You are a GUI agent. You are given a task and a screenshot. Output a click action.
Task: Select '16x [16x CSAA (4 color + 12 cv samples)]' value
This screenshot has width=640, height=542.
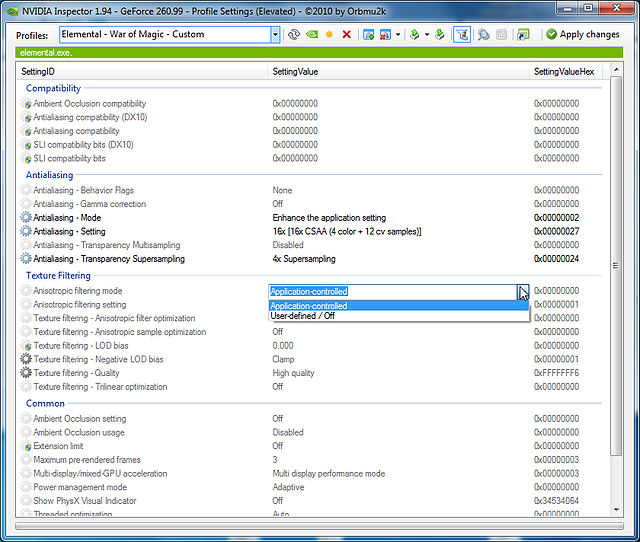point(347,231)
